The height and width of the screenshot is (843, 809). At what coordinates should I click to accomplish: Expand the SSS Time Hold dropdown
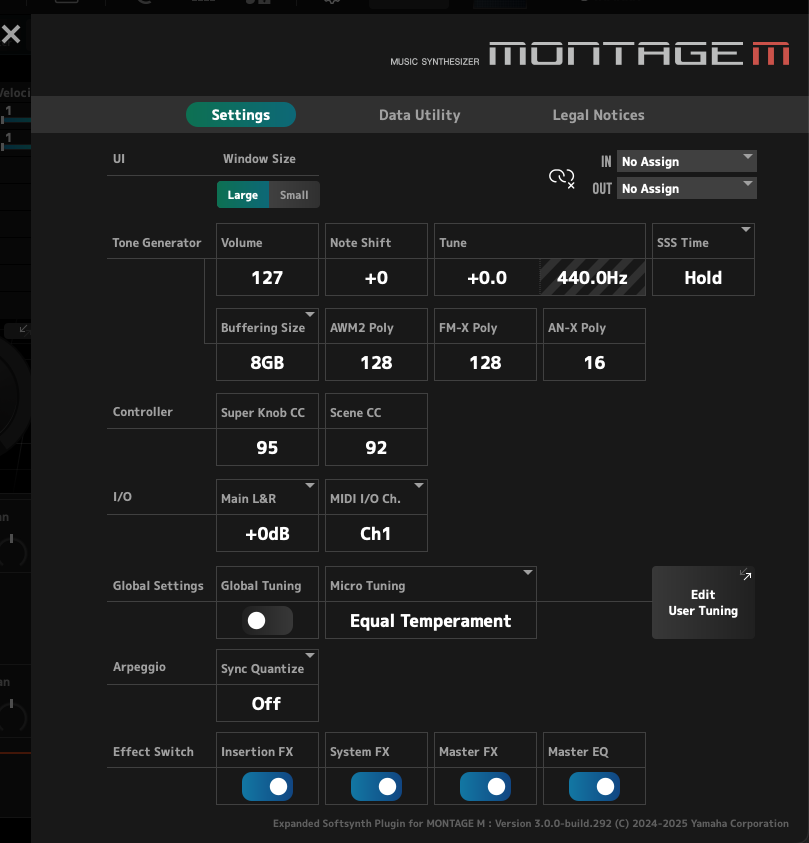[703, 277]
